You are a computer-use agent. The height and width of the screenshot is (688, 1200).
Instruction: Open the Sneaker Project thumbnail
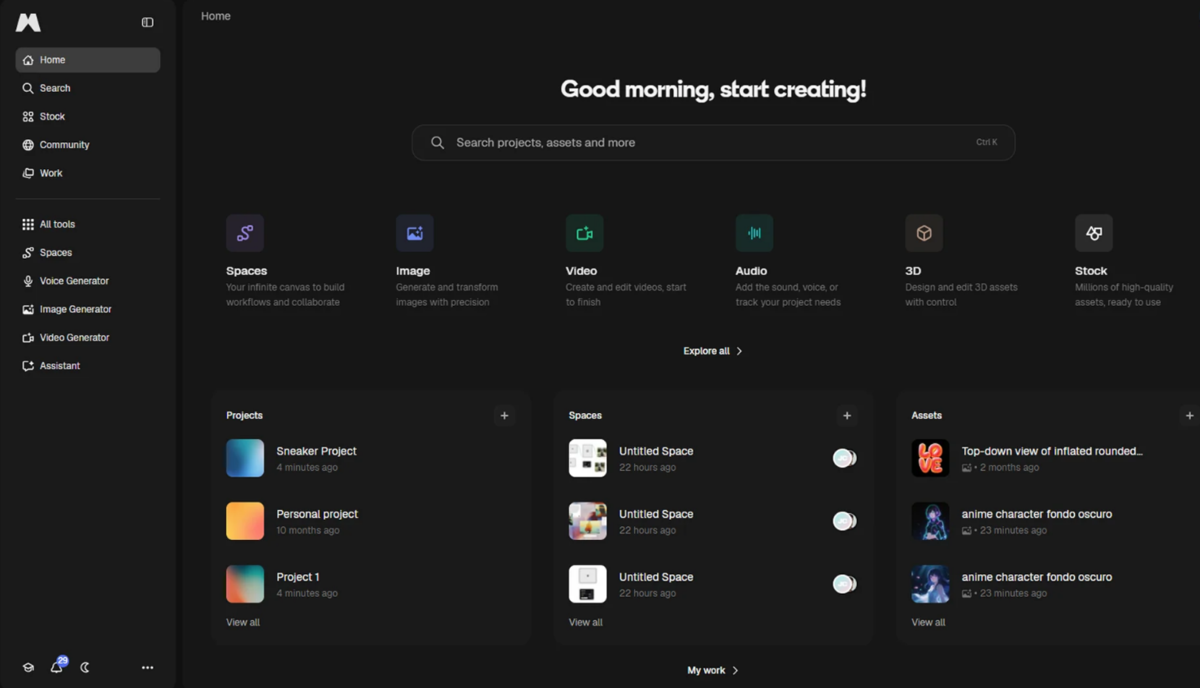(x=245, y=458)
